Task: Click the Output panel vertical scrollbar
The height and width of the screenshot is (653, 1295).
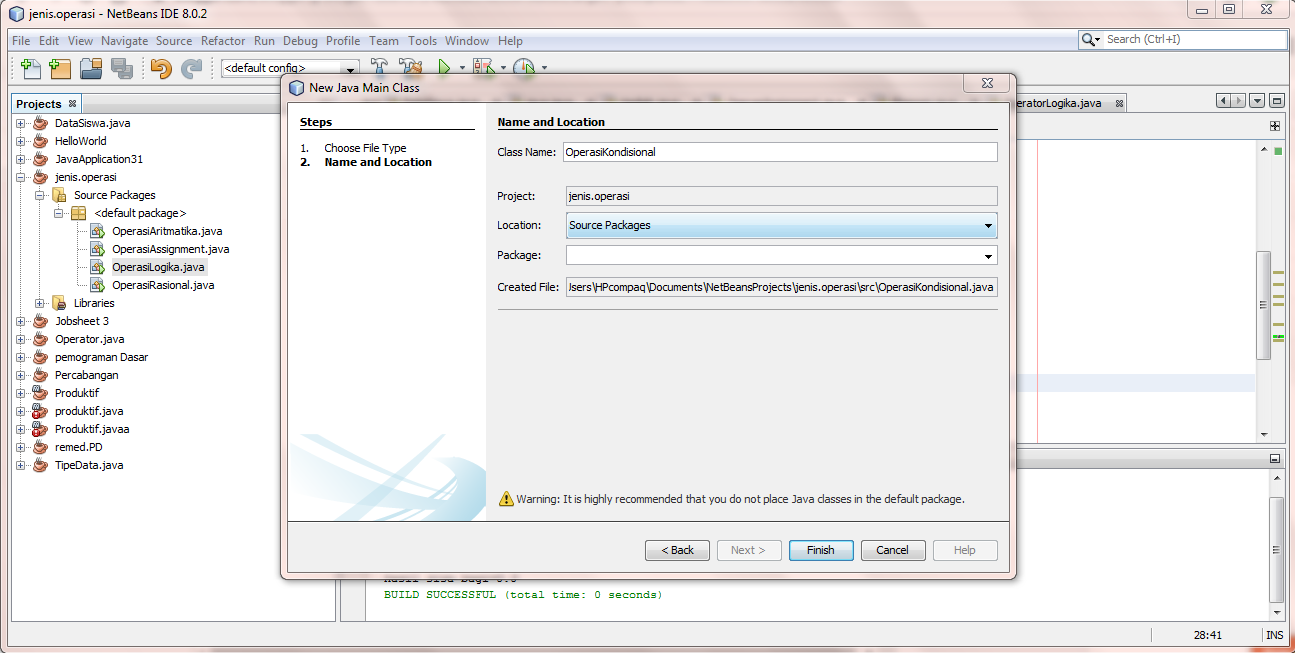Action: [1277, 548]
